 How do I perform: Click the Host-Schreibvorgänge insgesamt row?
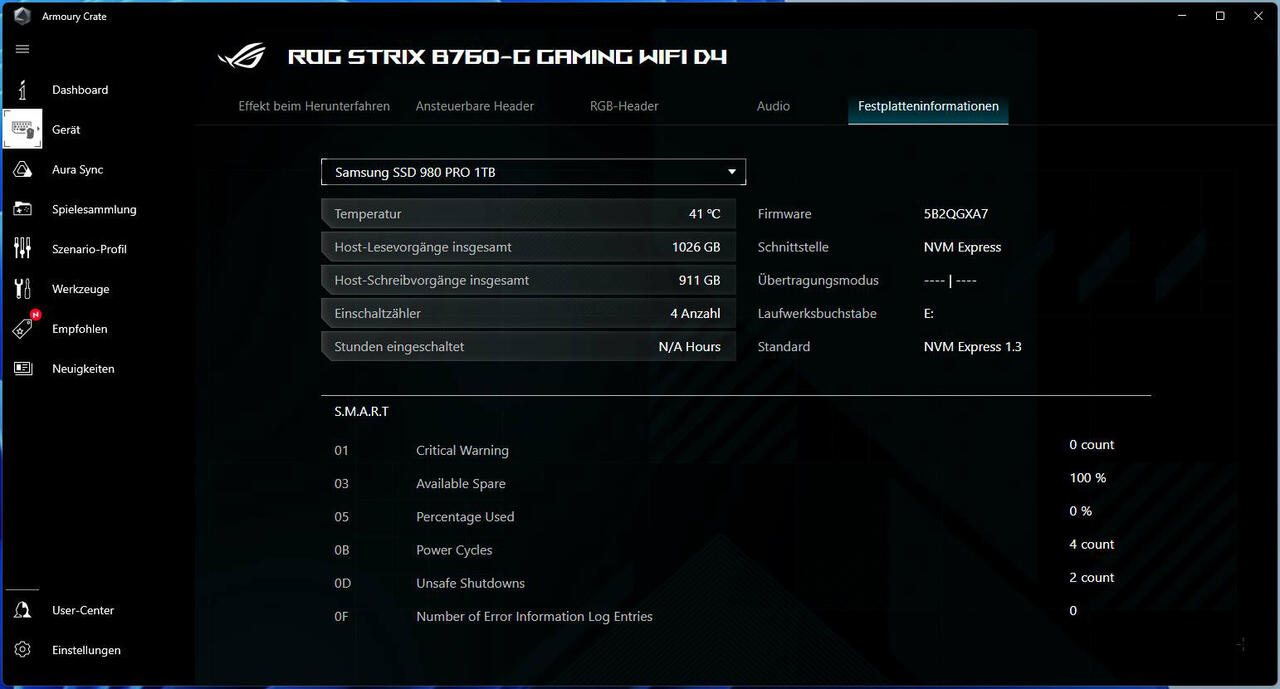tap(528, 280)
